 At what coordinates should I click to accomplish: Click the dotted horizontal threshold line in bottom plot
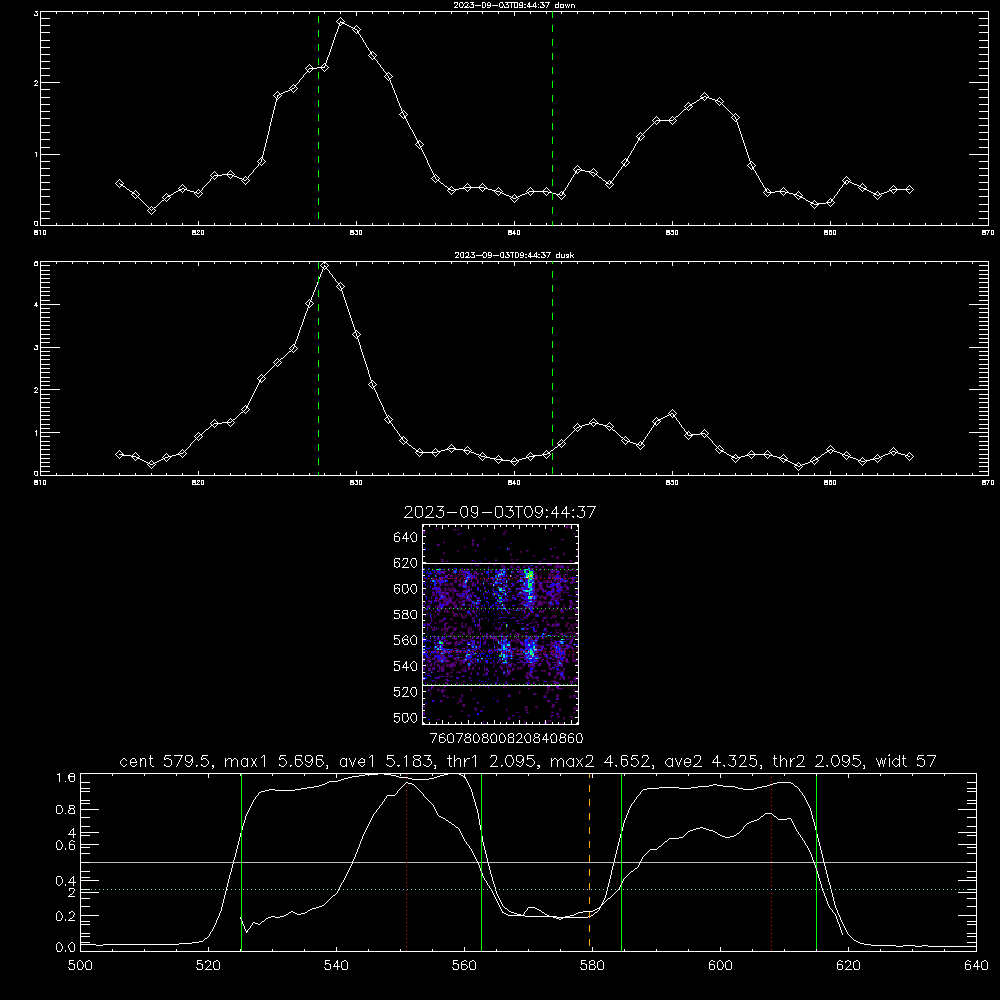coord(528,889)
